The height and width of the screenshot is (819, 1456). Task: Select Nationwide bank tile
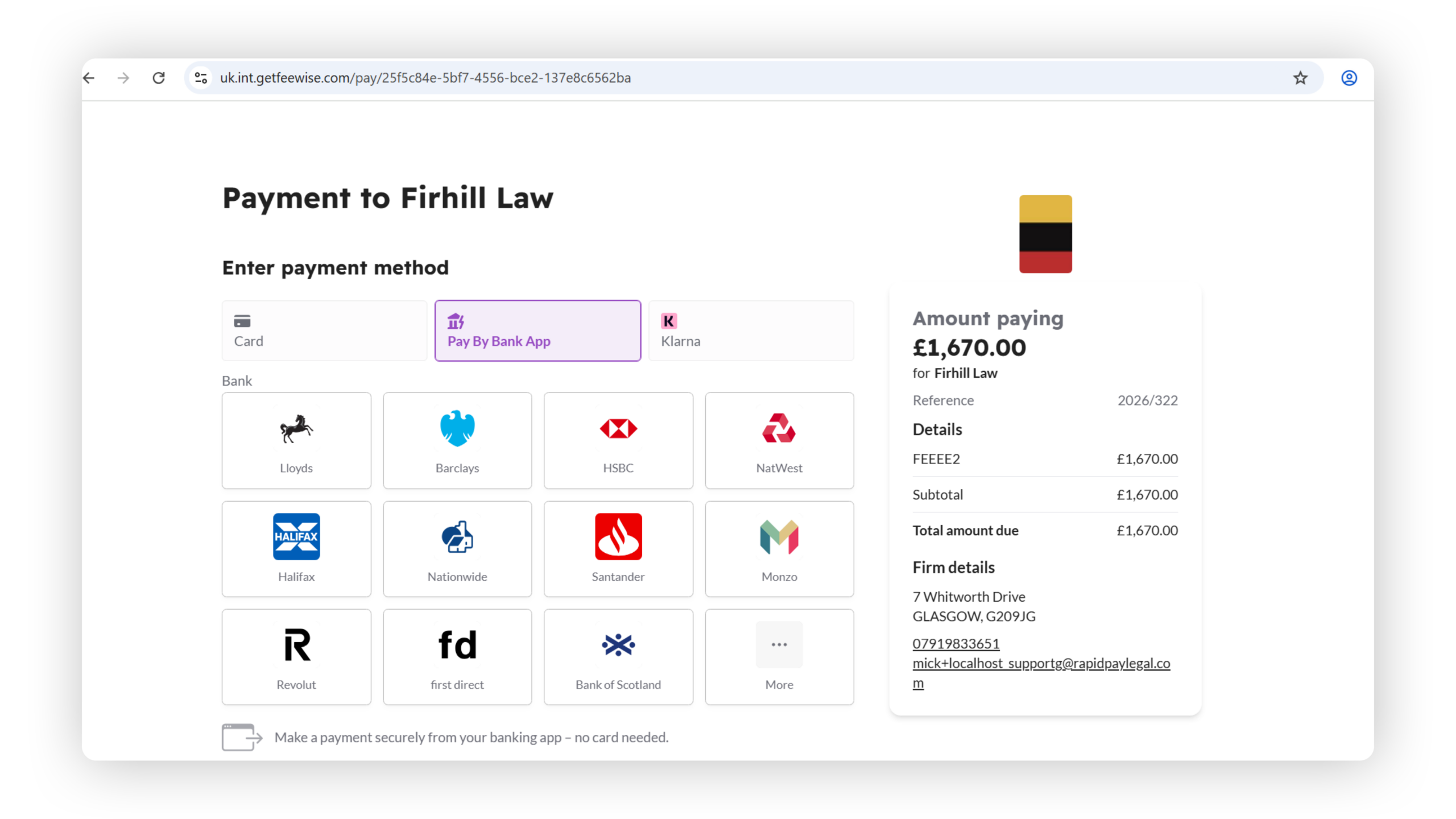pos(457,548)
